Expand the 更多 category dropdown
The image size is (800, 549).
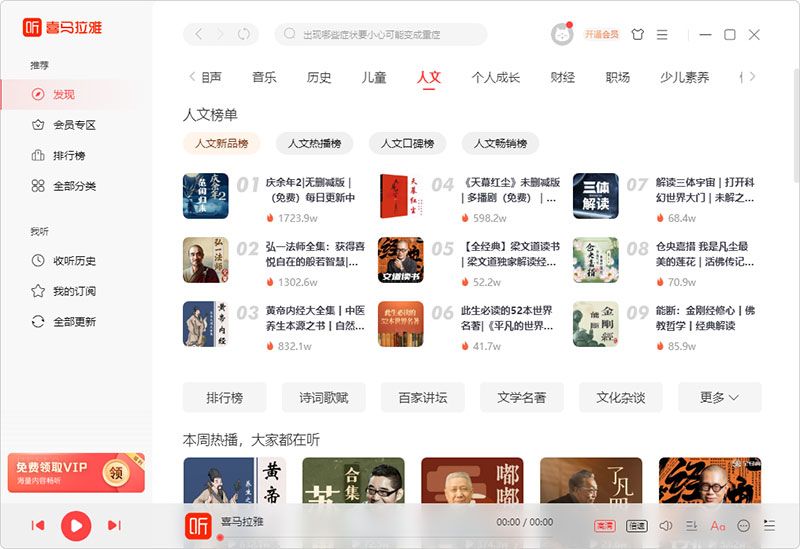point(719,397)
